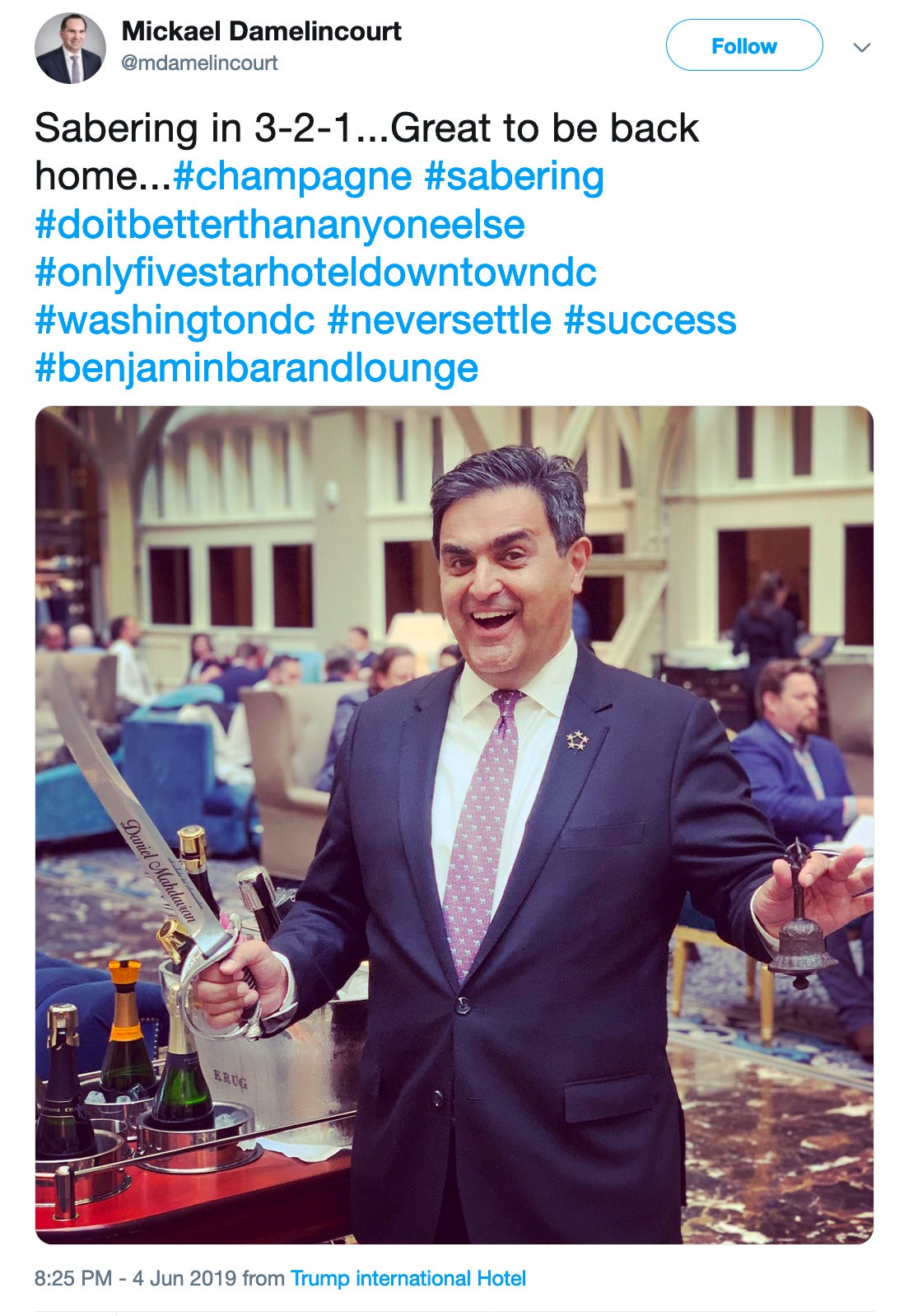
Task: Open the #neversettle hashtag
Action: 439,320
